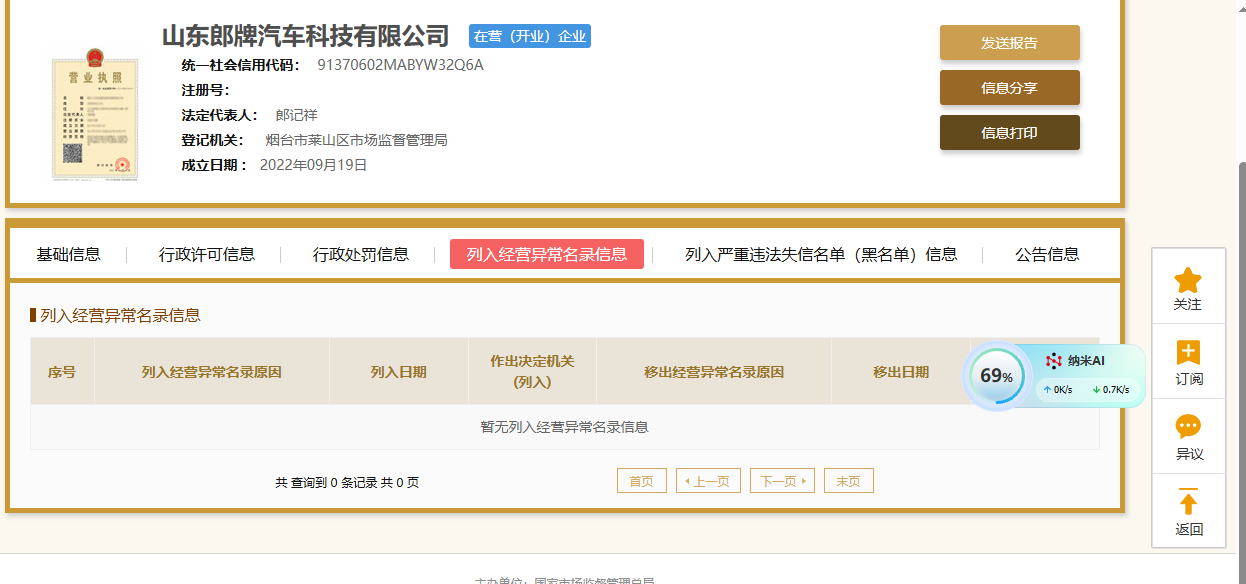
Task: Click the 移出日期 column header
Action: 901,372
